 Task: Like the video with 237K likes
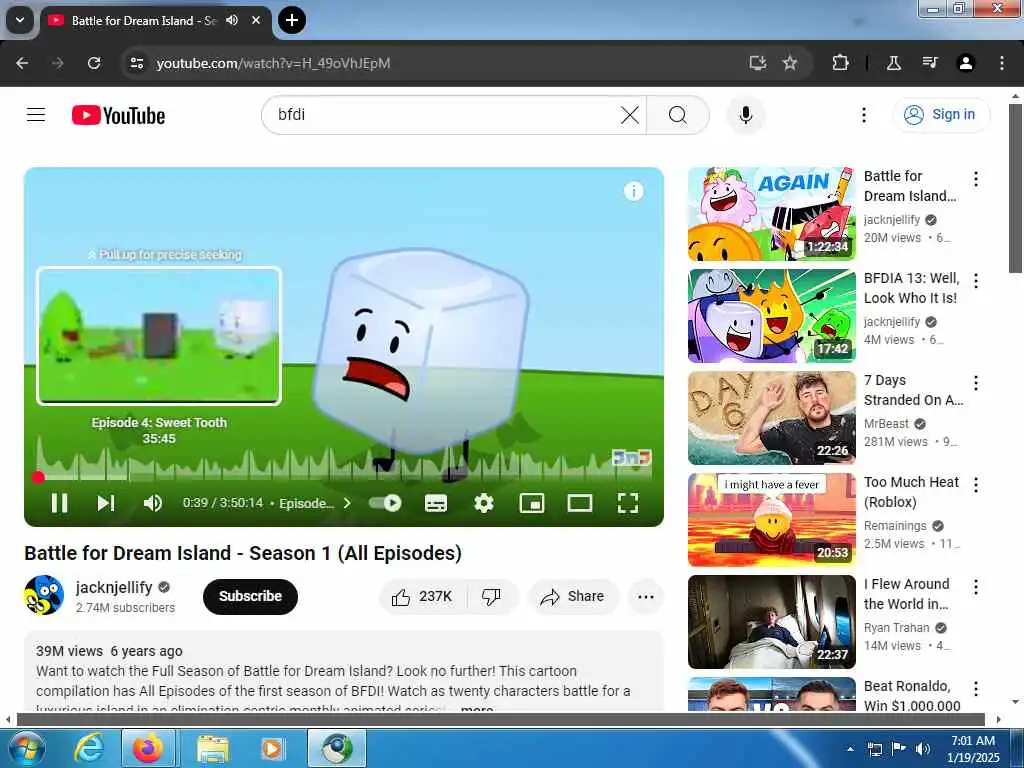pyautogui.click(x=423, y=596)
